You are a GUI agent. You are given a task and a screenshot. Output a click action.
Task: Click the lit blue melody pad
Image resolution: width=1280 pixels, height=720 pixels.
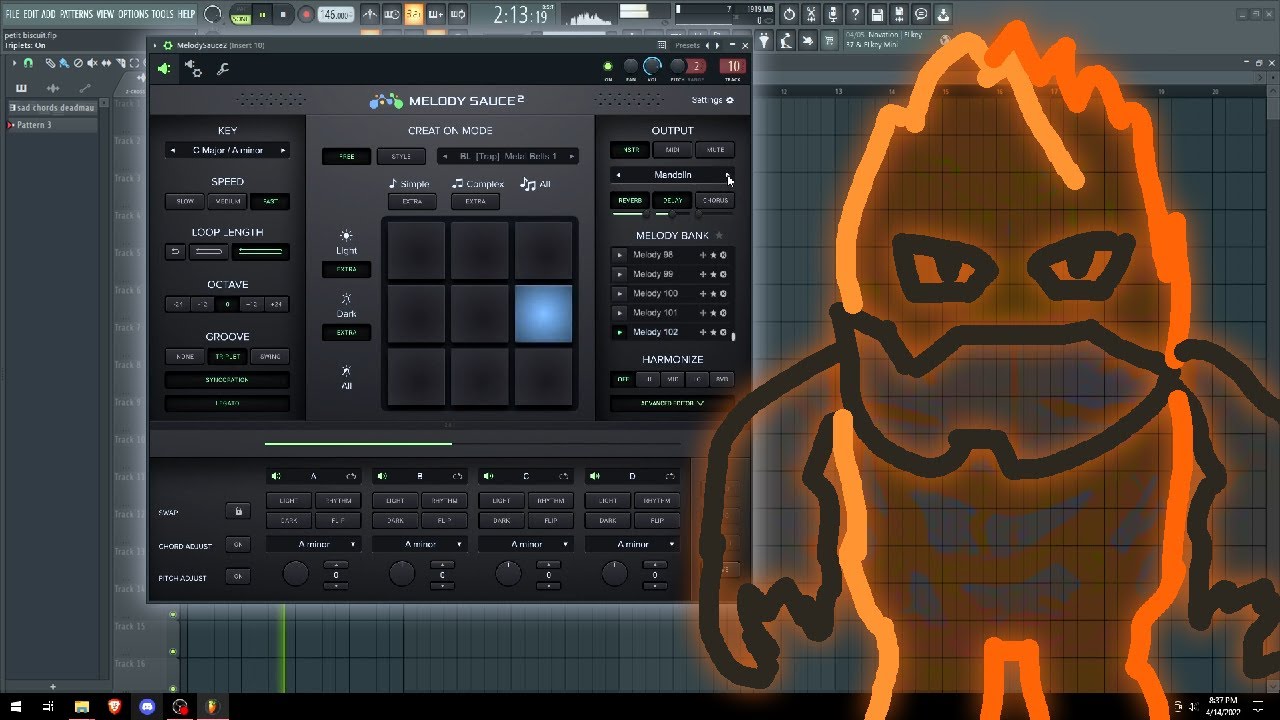(543, 313)
